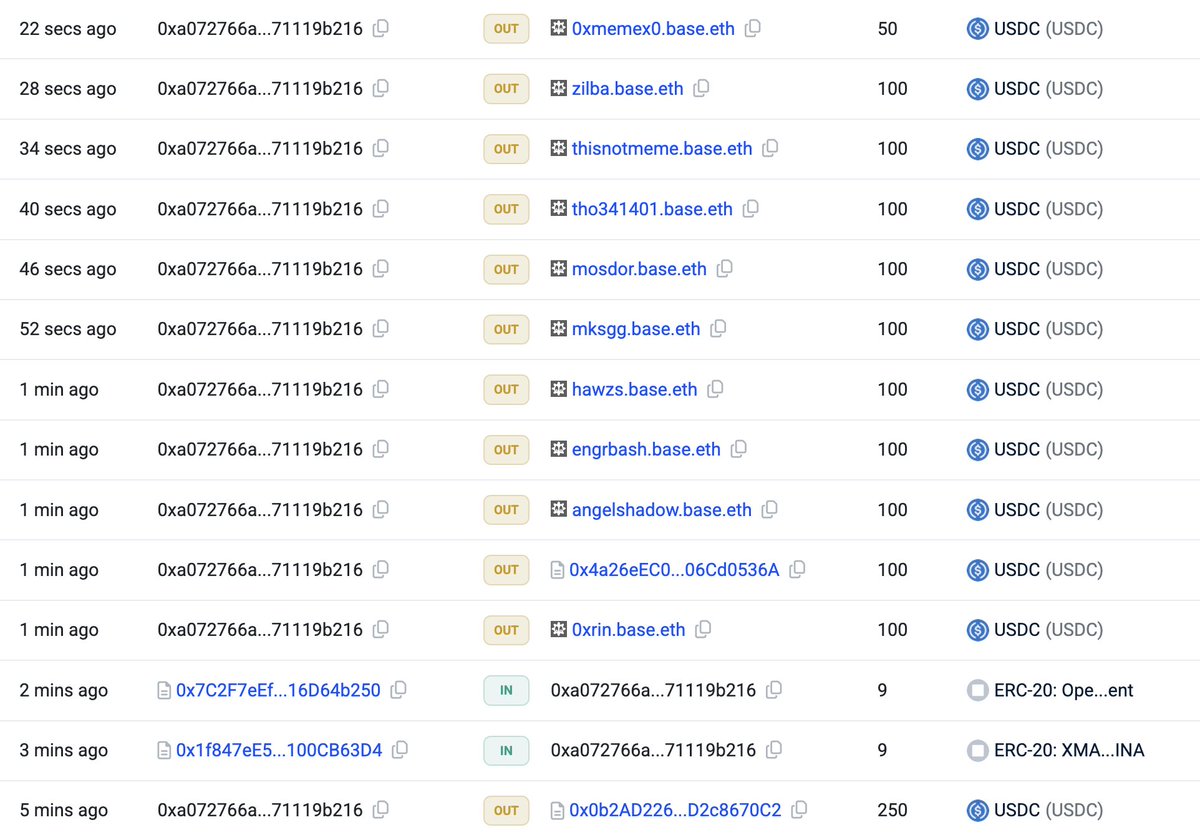Select the 250 amount value

click(x=893, y=810)
